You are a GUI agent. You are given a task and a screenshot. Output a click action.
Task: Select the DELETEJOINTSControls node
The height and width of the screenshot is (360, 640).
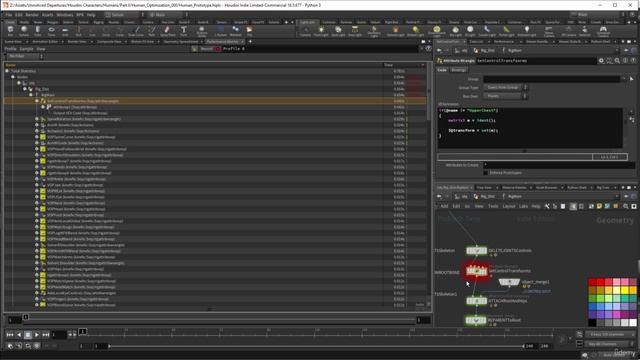pyautogui.click(x=476, y=250)
